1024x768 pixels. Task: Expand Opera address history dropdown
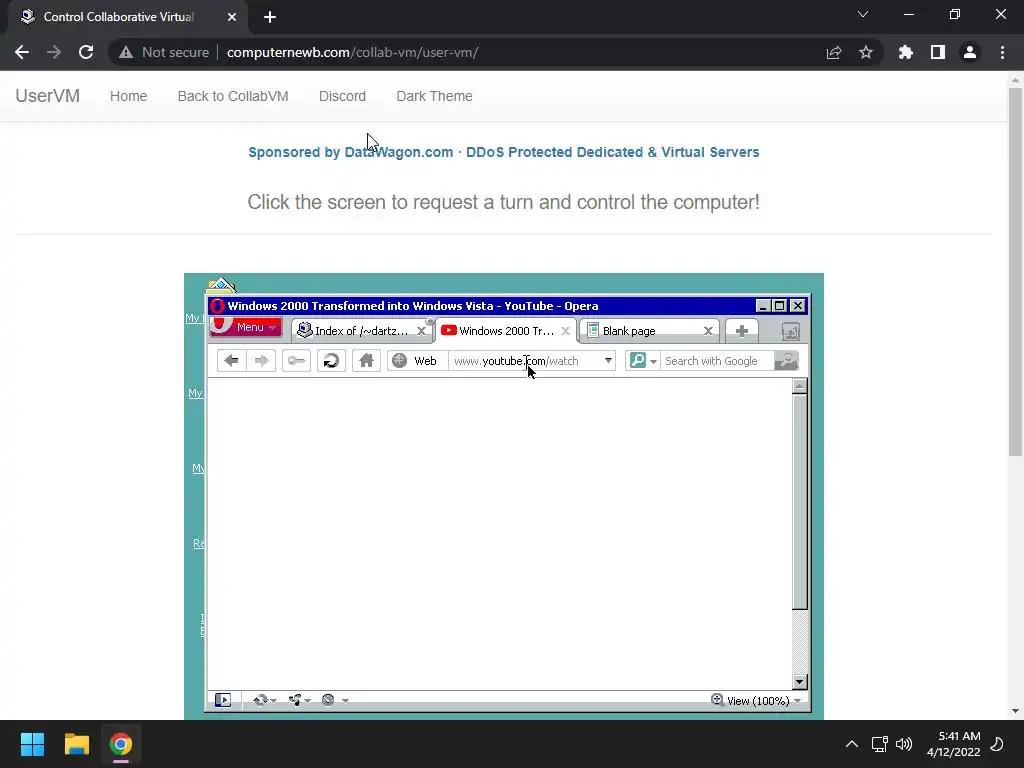(x=608, y=360)
